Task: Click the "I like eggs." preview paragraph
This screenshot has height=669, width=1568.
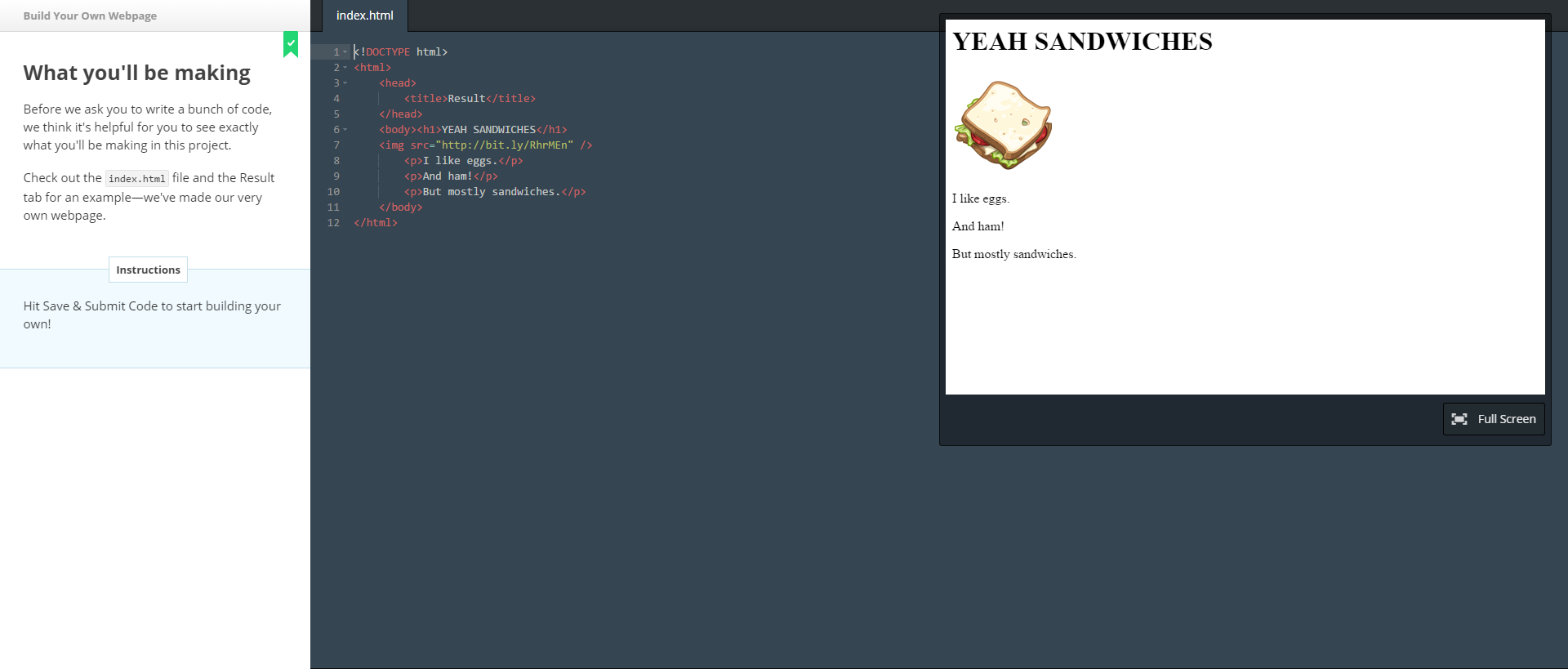Action: (980, 198)
